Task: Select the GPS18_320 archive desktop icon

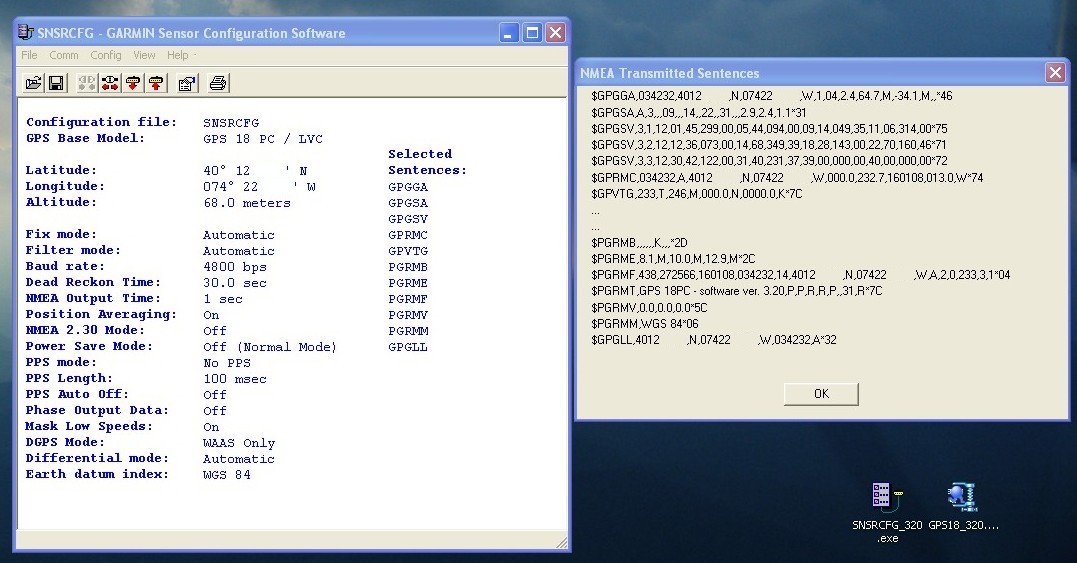Action: 963,506
